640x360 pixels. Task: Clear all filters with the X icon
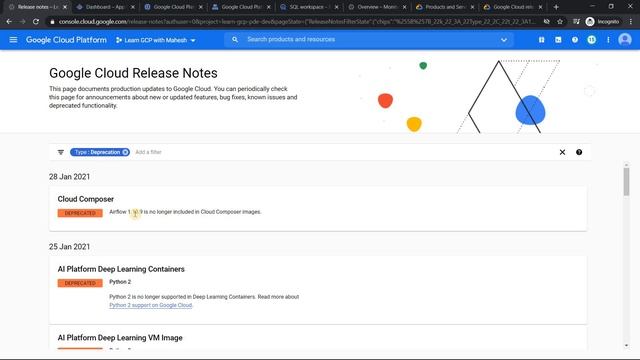562,152
